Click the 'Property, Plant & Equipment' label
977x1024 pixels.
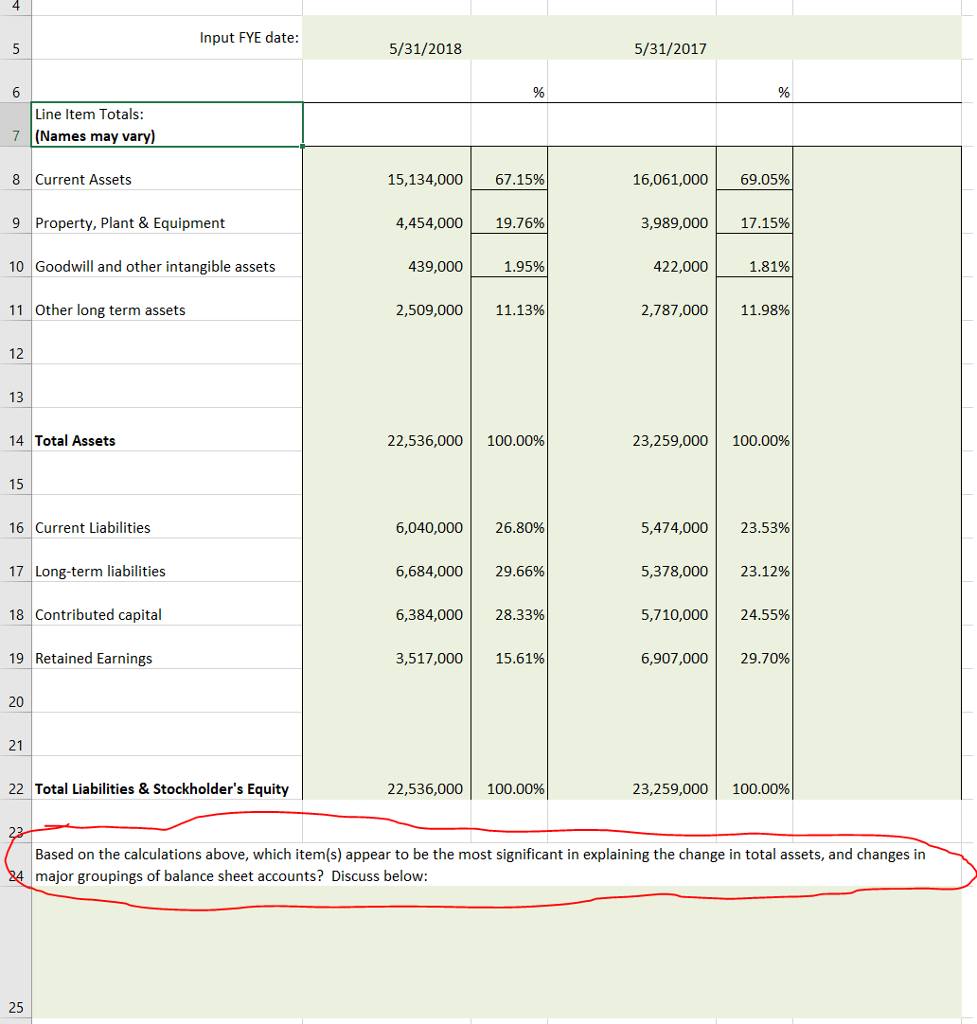[167, 212]
